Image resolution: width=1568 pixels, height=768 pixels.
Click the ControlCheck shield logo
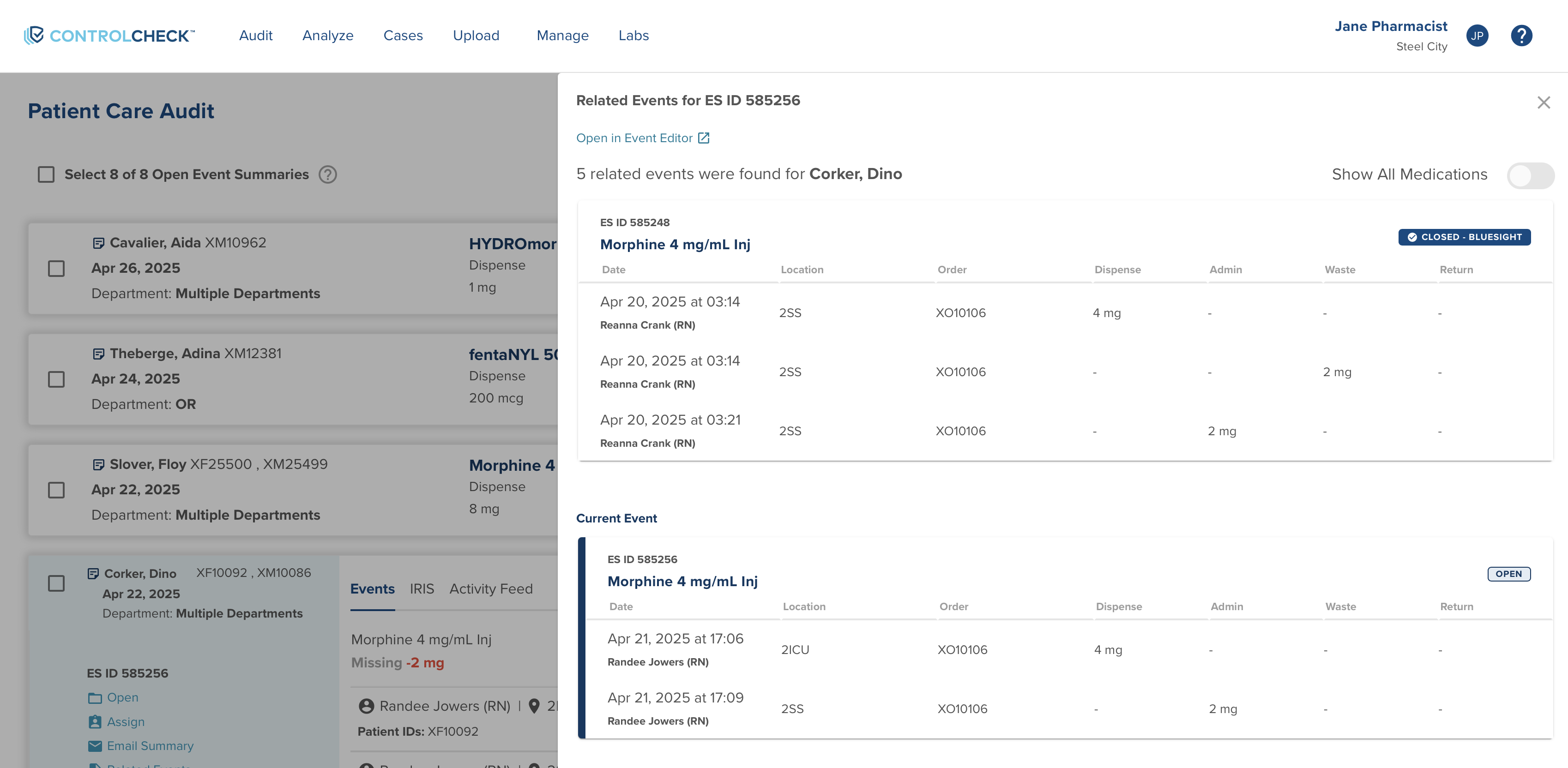(34, 35)
